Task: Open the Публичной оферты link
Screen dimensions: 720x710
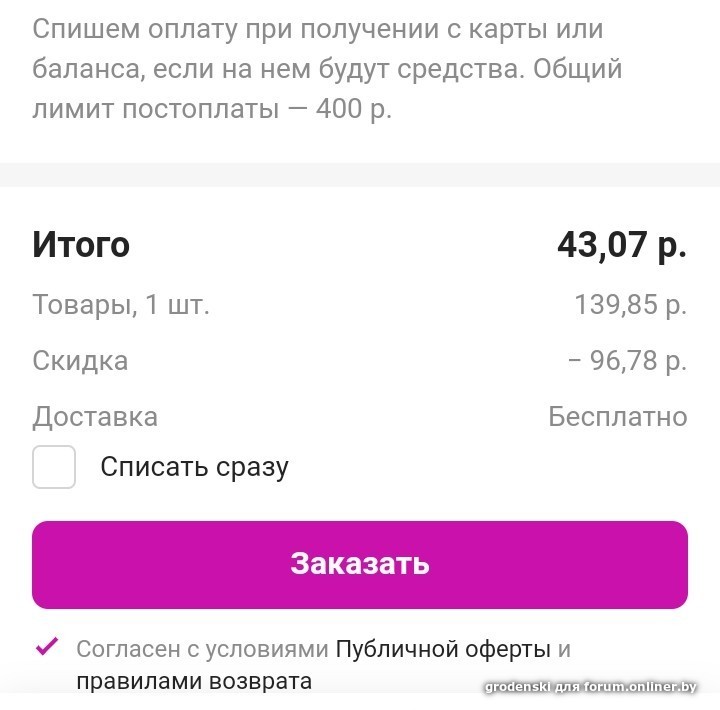Action: 443,649
